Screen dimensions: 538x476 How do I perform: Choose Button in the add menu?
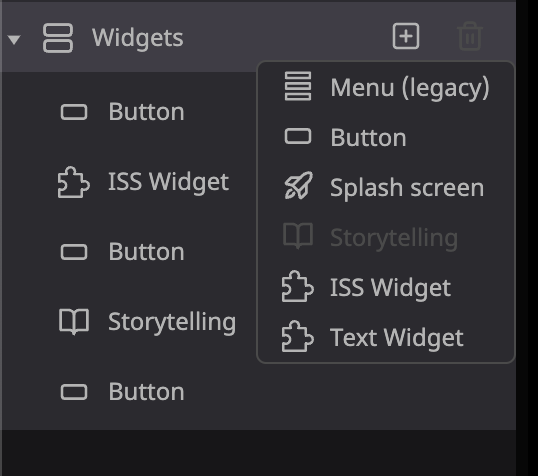(386, 137)
